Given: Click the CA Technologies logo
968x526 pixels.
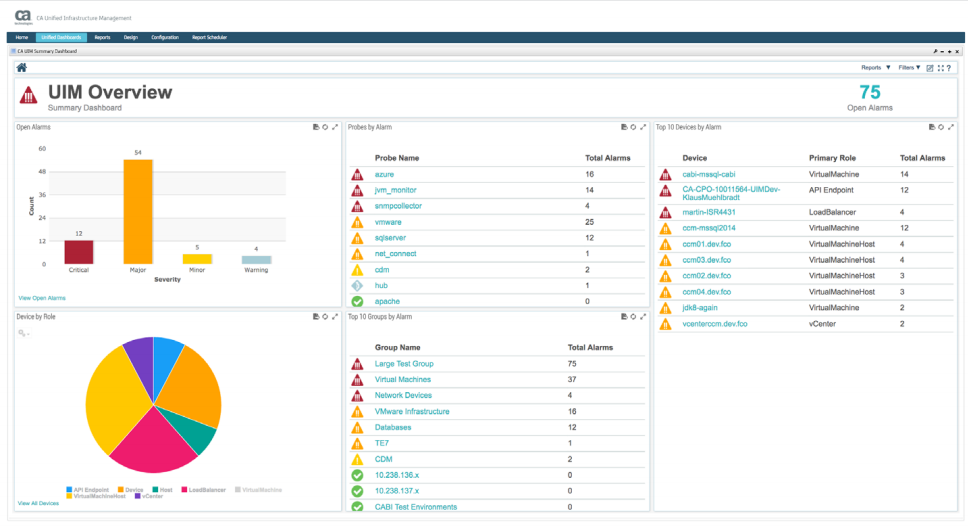Looking at the screenshot, I should (23, 17).
